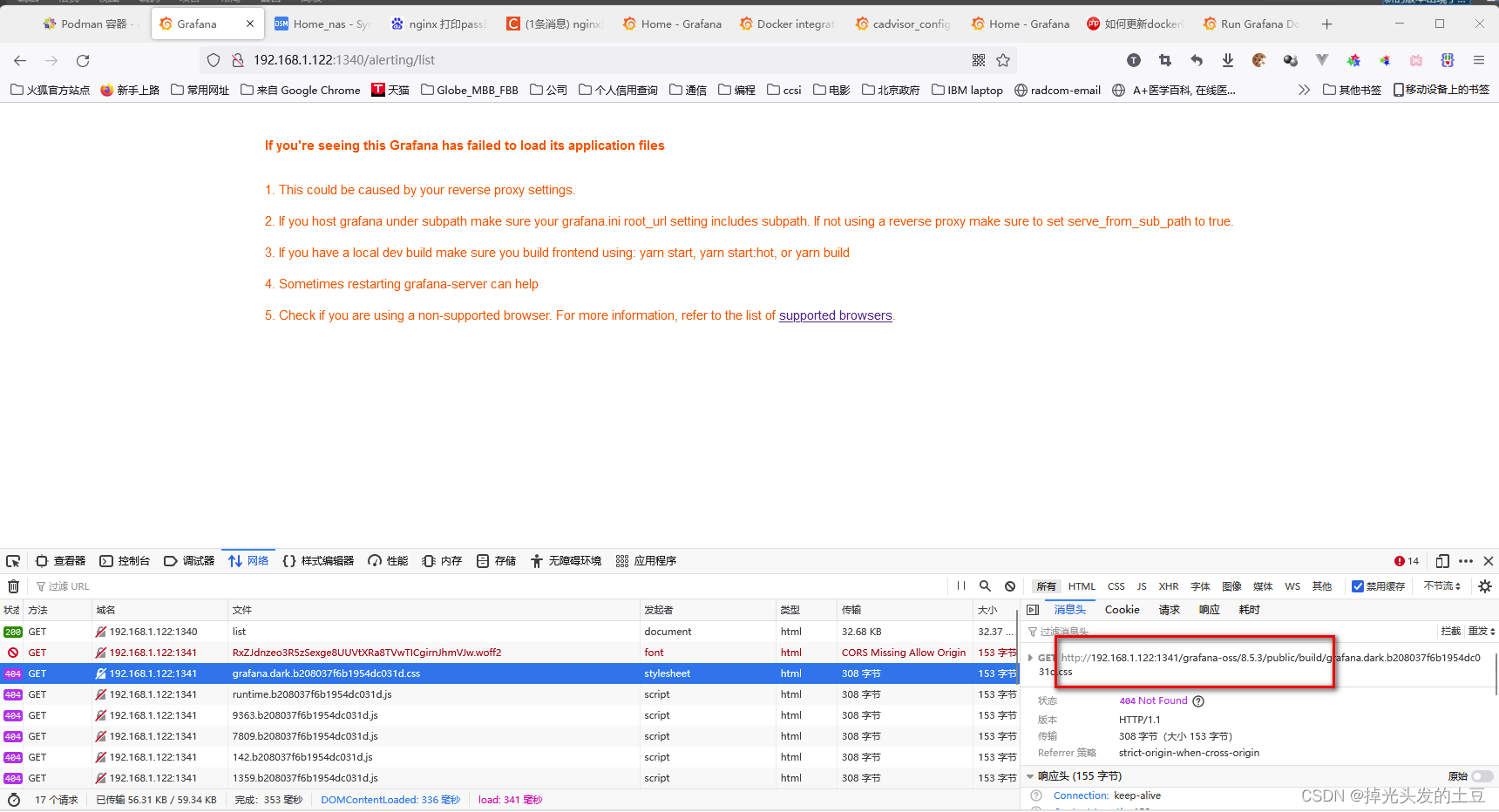Open the 其他书签 other bookmarks folder

(1352, 90)
